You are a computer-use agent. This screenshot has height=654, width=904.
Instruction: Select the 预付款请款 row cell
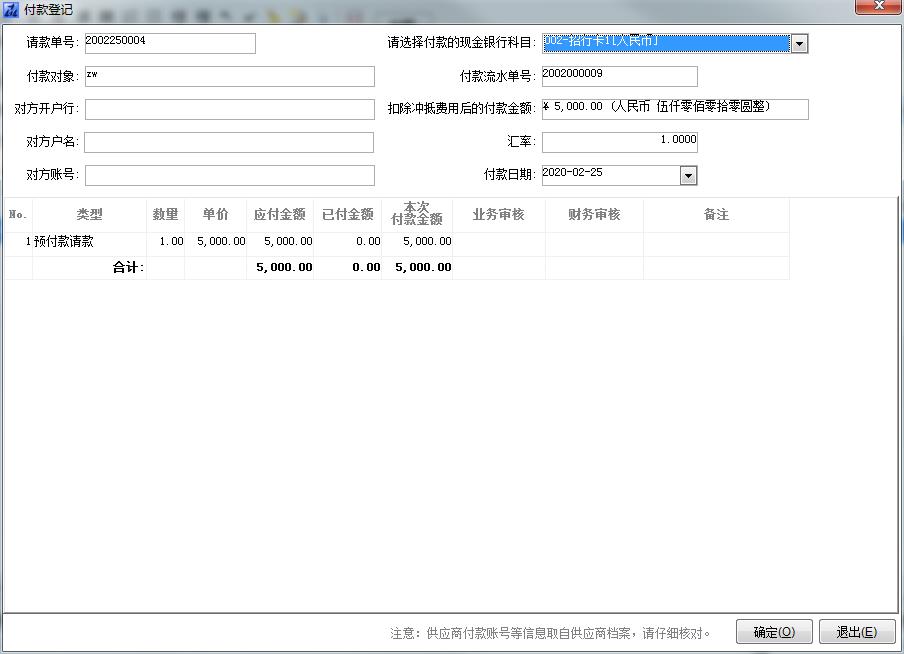89,242
